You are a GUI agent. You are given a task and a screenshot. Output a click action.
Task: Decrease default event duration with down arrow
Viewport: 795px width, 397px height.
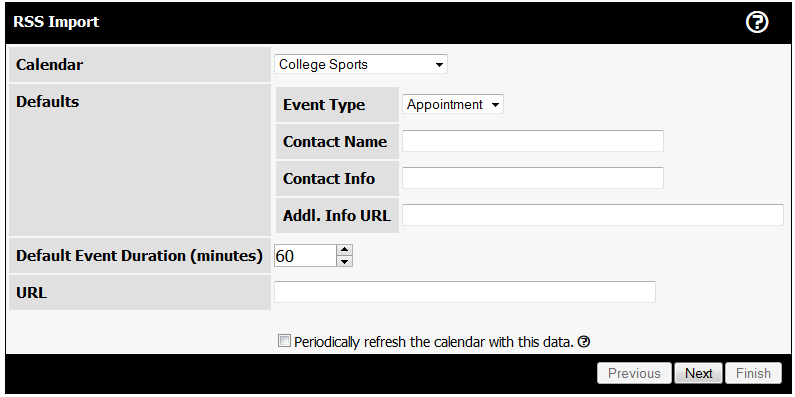coord(345,262)
